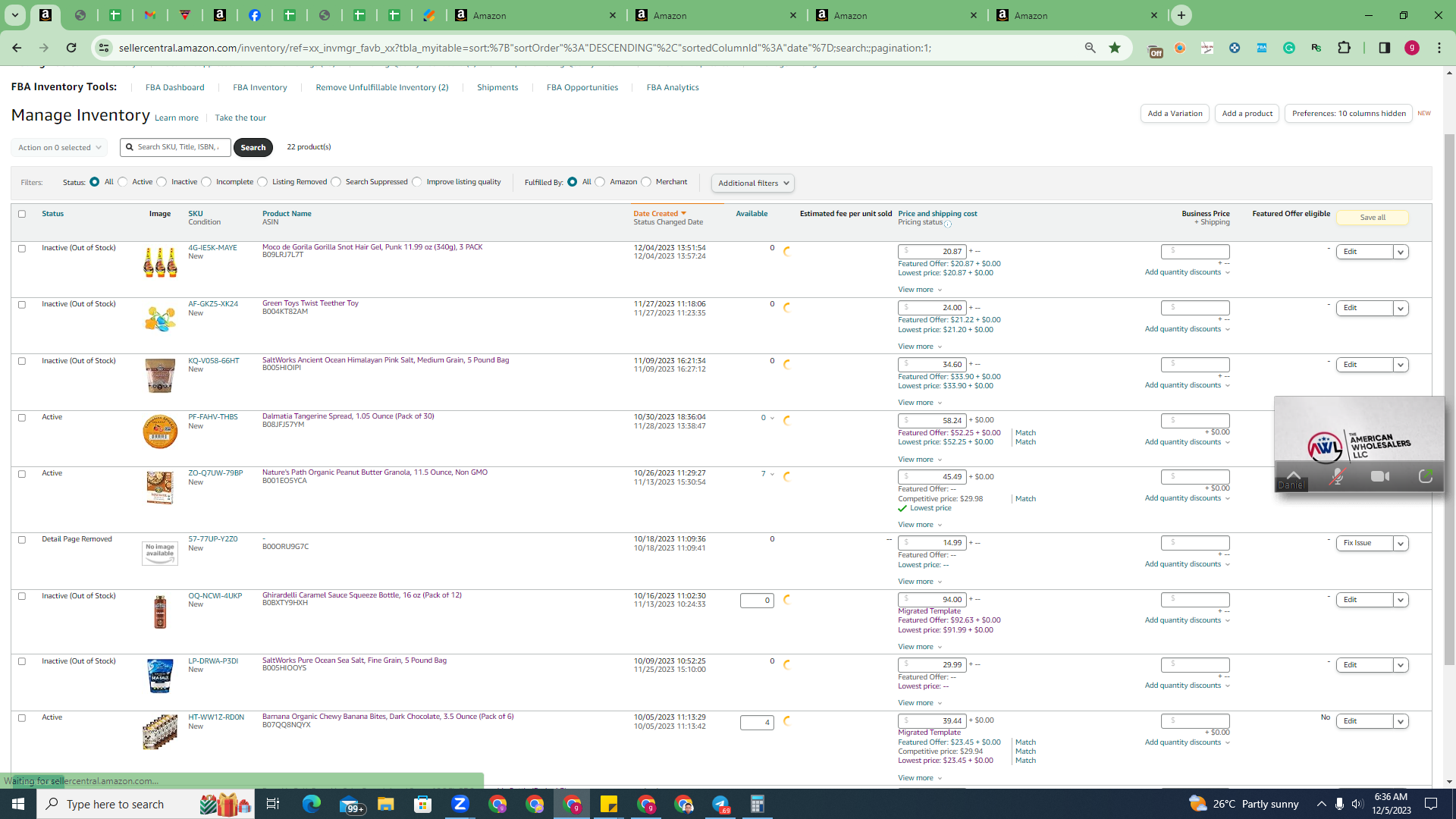Open the Take the tour link

coord(240,118)
